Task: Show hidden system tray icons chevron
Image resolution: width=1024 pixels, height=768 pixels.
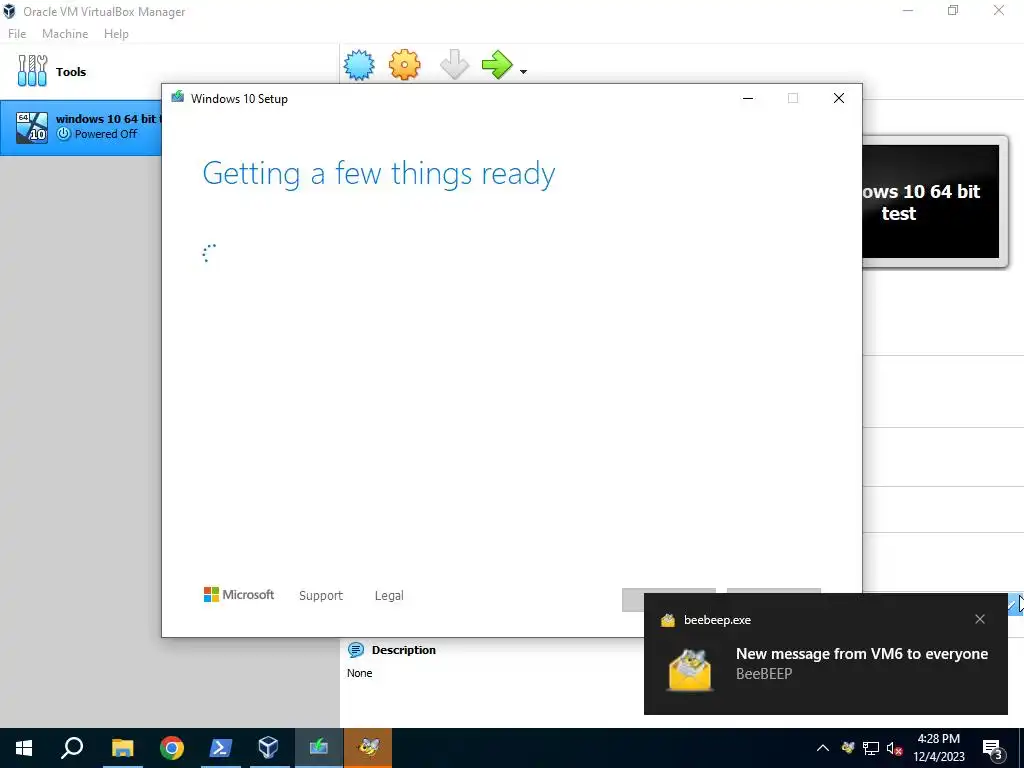Action: click(823, 748)
